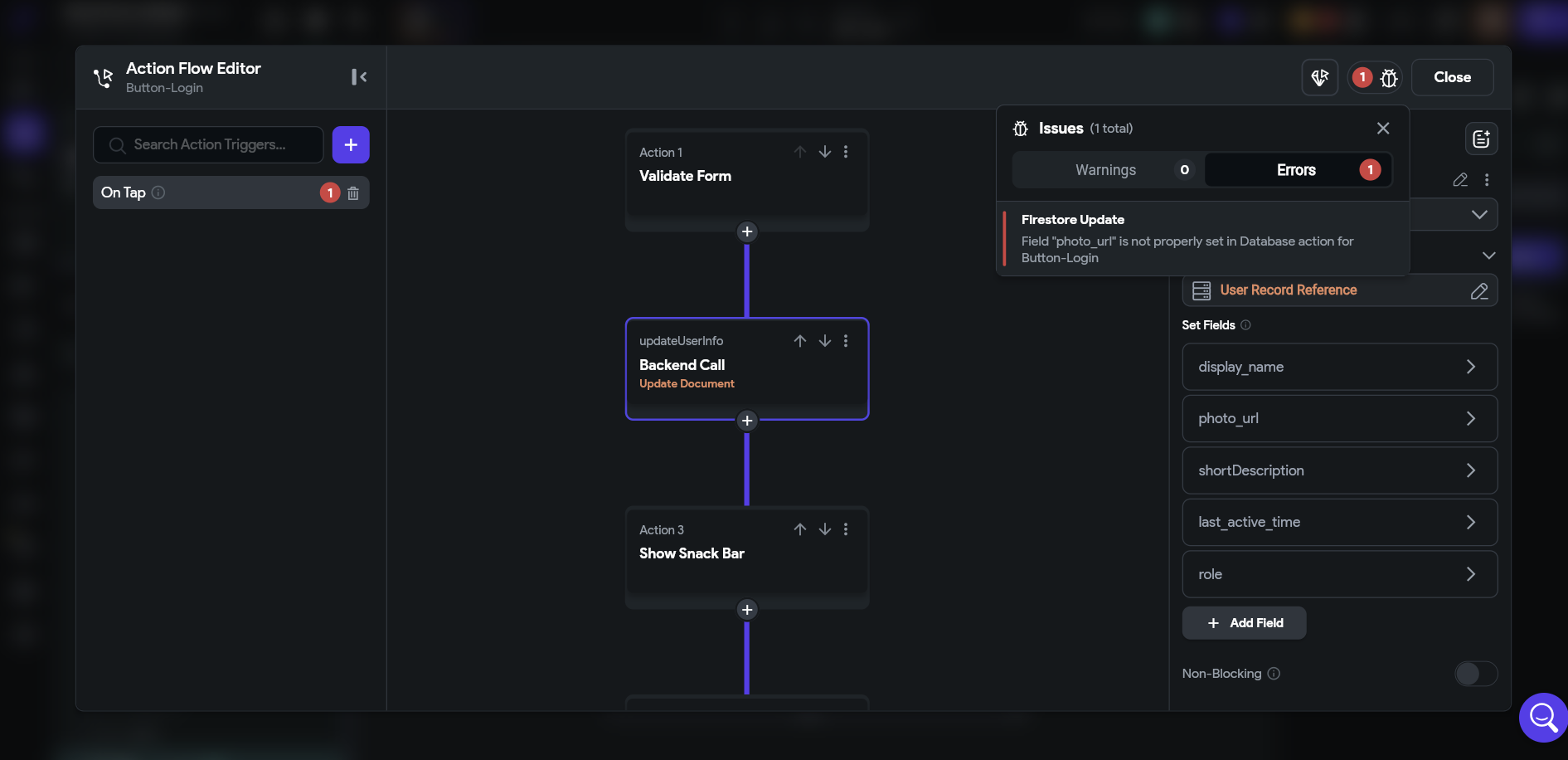Open the AI generate actions icon
This screenshot has width=1568, height=760.
tap(1320, 77)
